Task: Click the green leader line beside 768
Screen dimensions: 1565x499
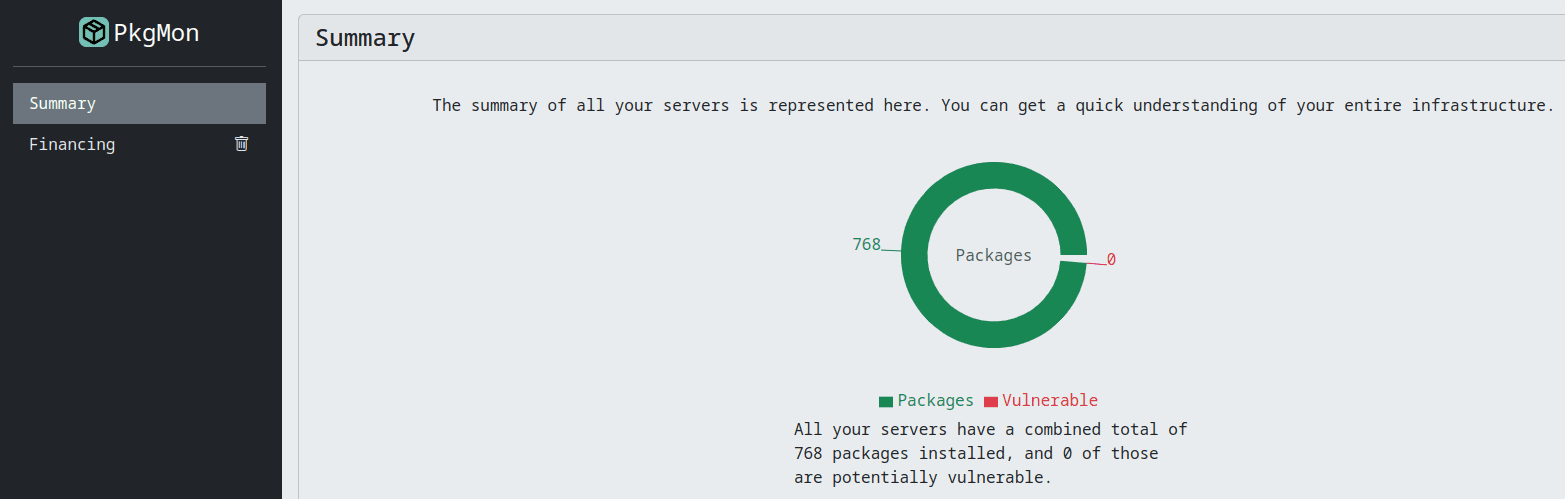Action: (x=890, y=249)
